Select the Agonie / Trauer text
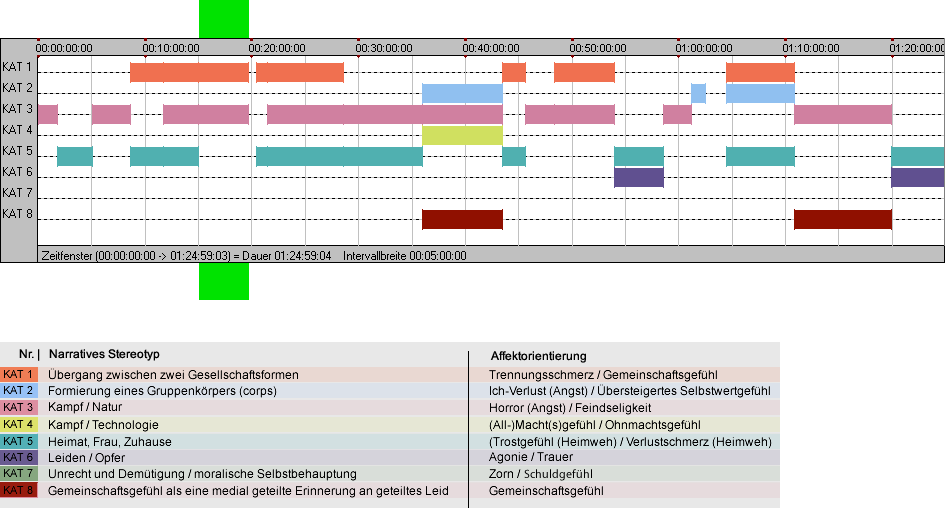 (530, 457)
